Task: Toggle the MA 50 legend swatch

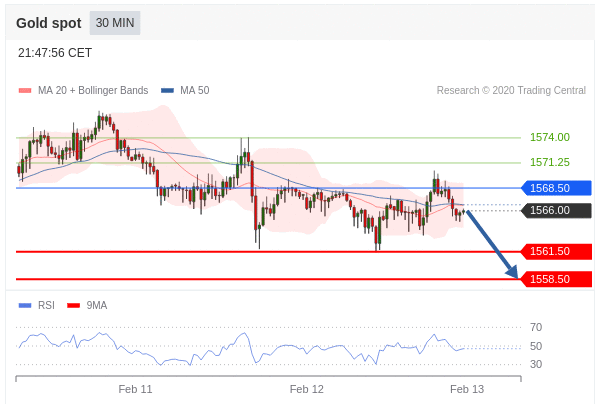Action: pyautogui.click(x=167, y=91)
